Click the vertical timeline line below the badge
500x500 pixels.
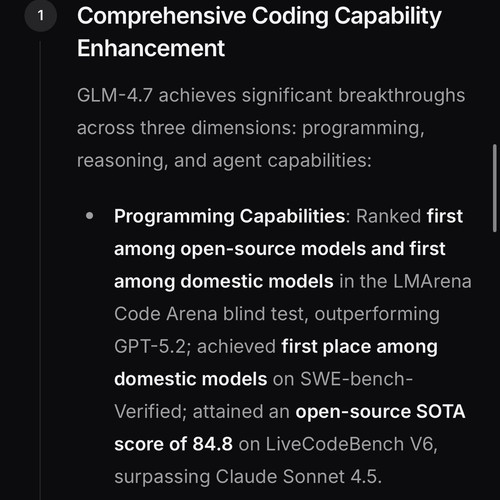click(x=40, y=270)
